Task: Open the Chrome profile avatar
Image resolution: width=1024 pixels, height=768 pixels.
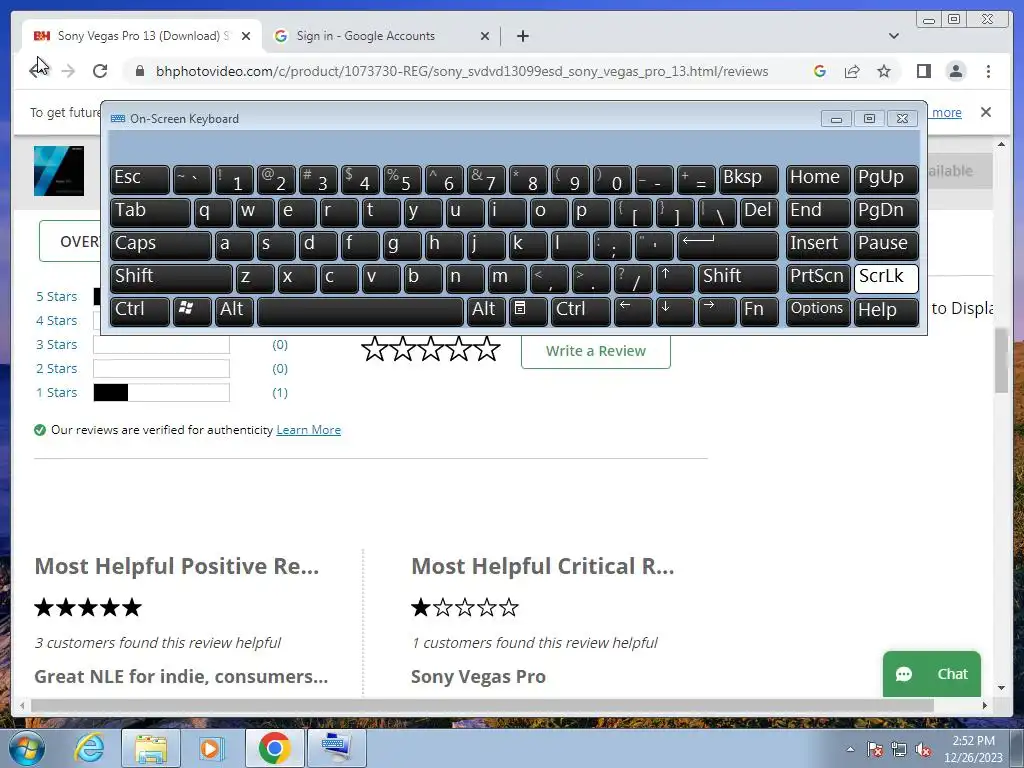Action: tap(956, 71)
